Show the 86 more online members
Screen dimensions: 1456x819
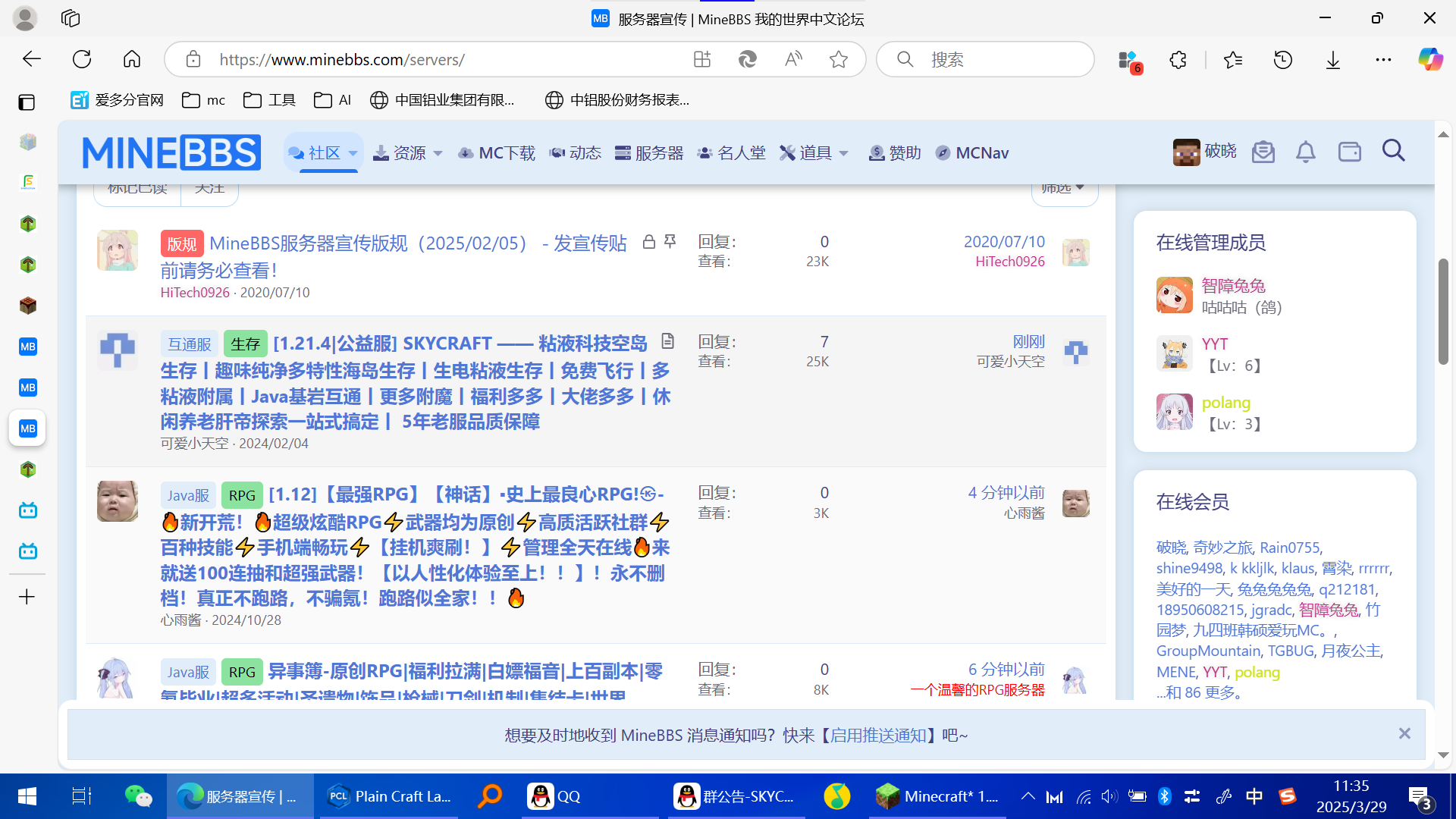1200,692
